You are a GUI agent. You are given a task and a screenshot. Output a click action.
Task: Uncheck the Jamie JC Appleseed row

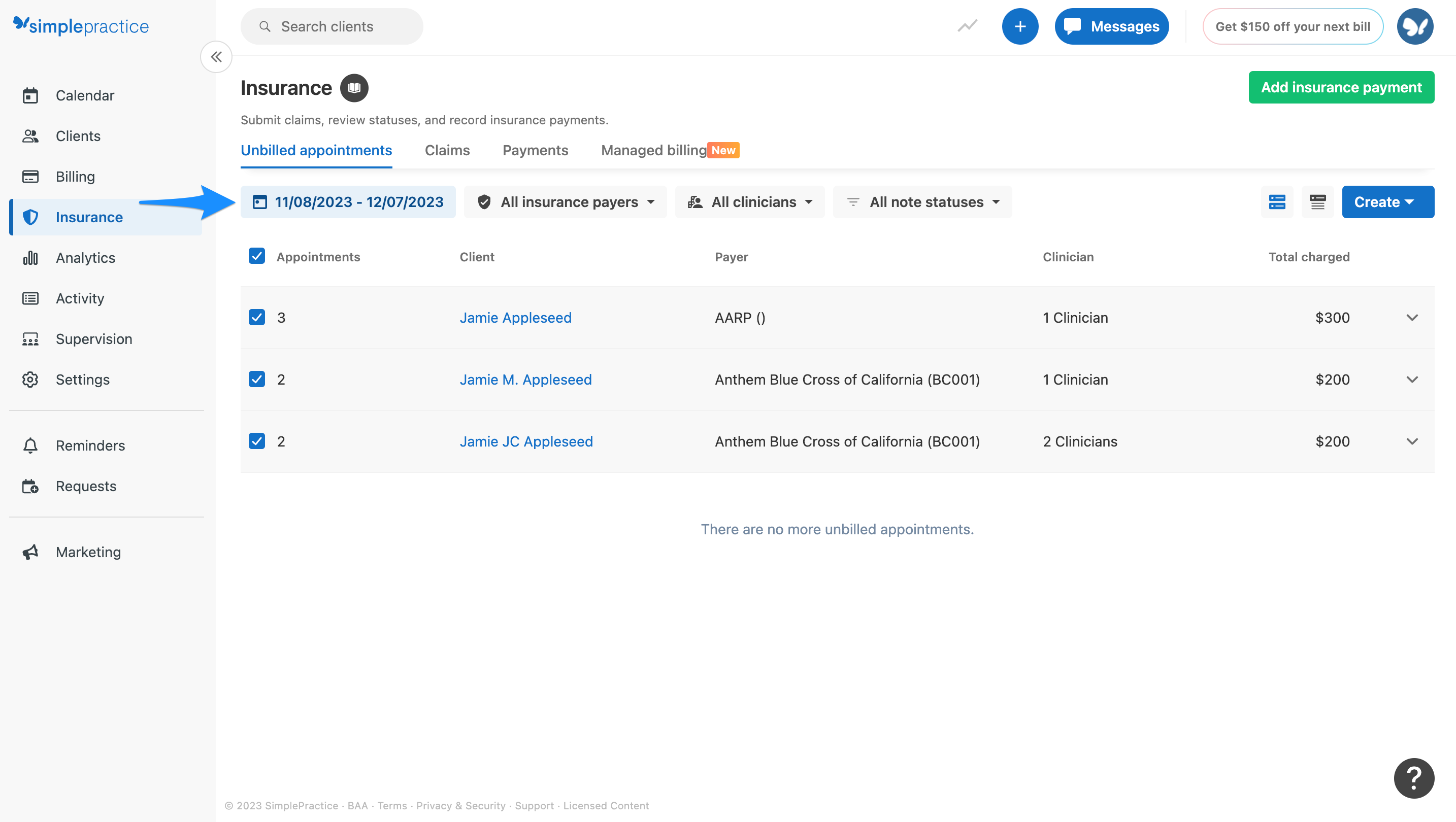tap(256, 440)
